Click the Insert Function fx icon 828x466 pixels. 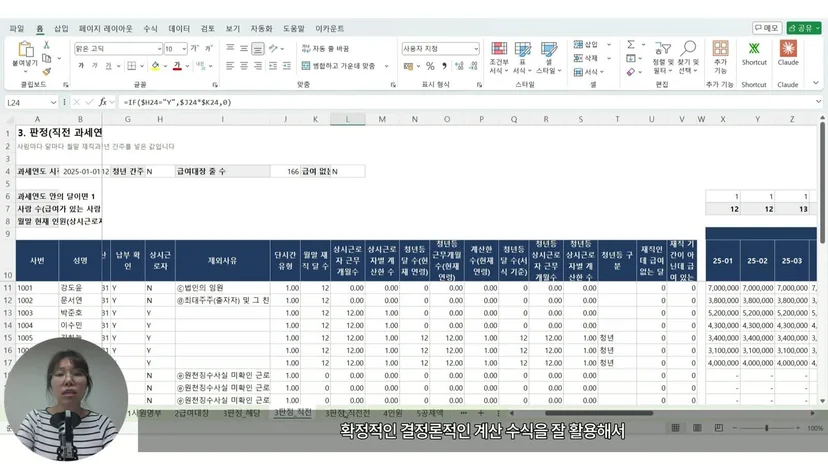click(x=102, y=102)
